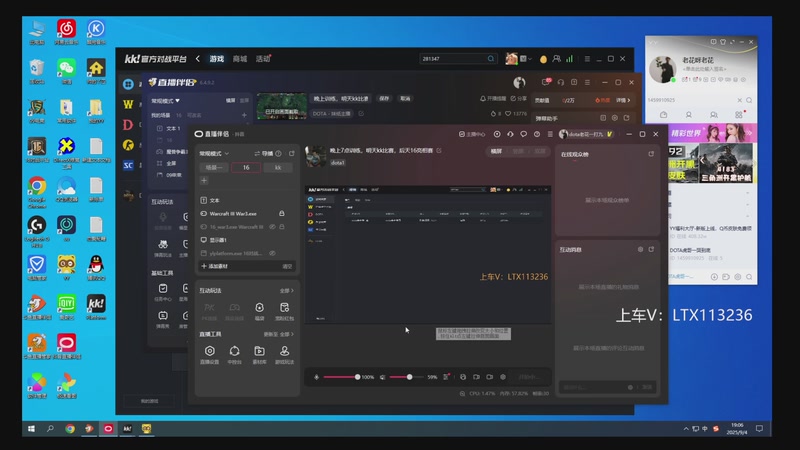Open the chat bubble icon in the front 直播伴侣 title bar
Viewport: 800px width, 450px height.
click(523, 134)
